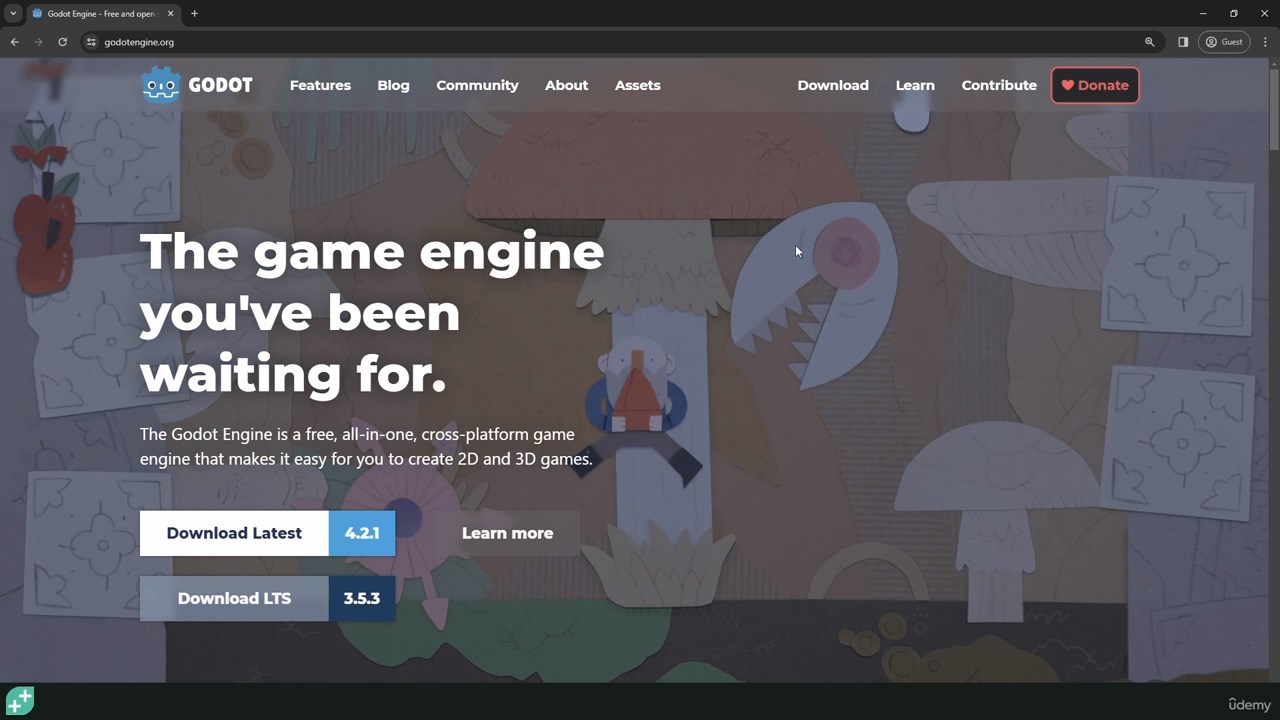The width and height of the screenshot is (1280, 720).
Task: Open the Guest profile button
Action: (1225, 42)
